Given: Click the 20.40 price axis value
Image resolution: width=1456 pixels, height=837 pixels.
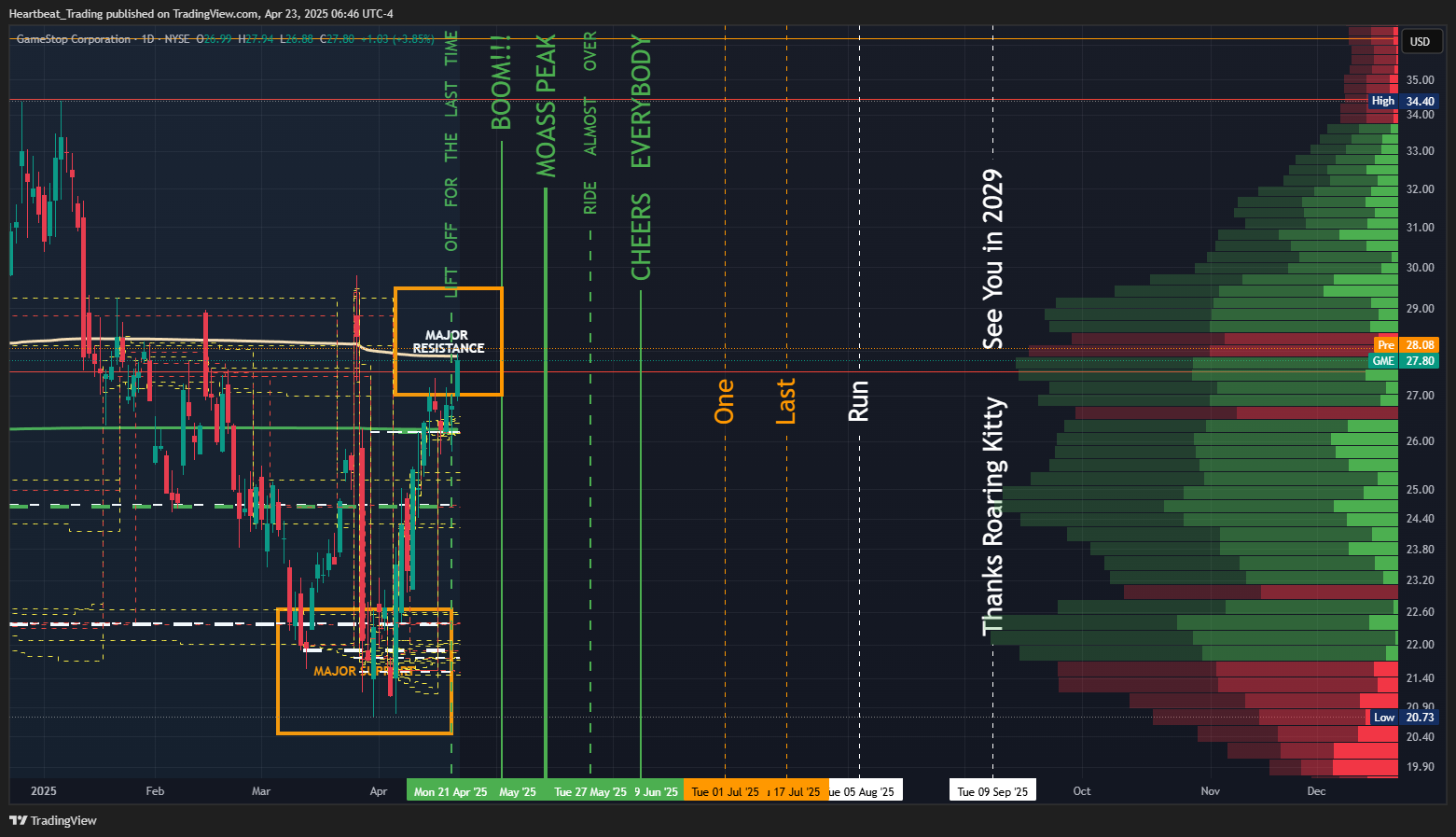Looking at the screenshot, I should pos(1420,736).
